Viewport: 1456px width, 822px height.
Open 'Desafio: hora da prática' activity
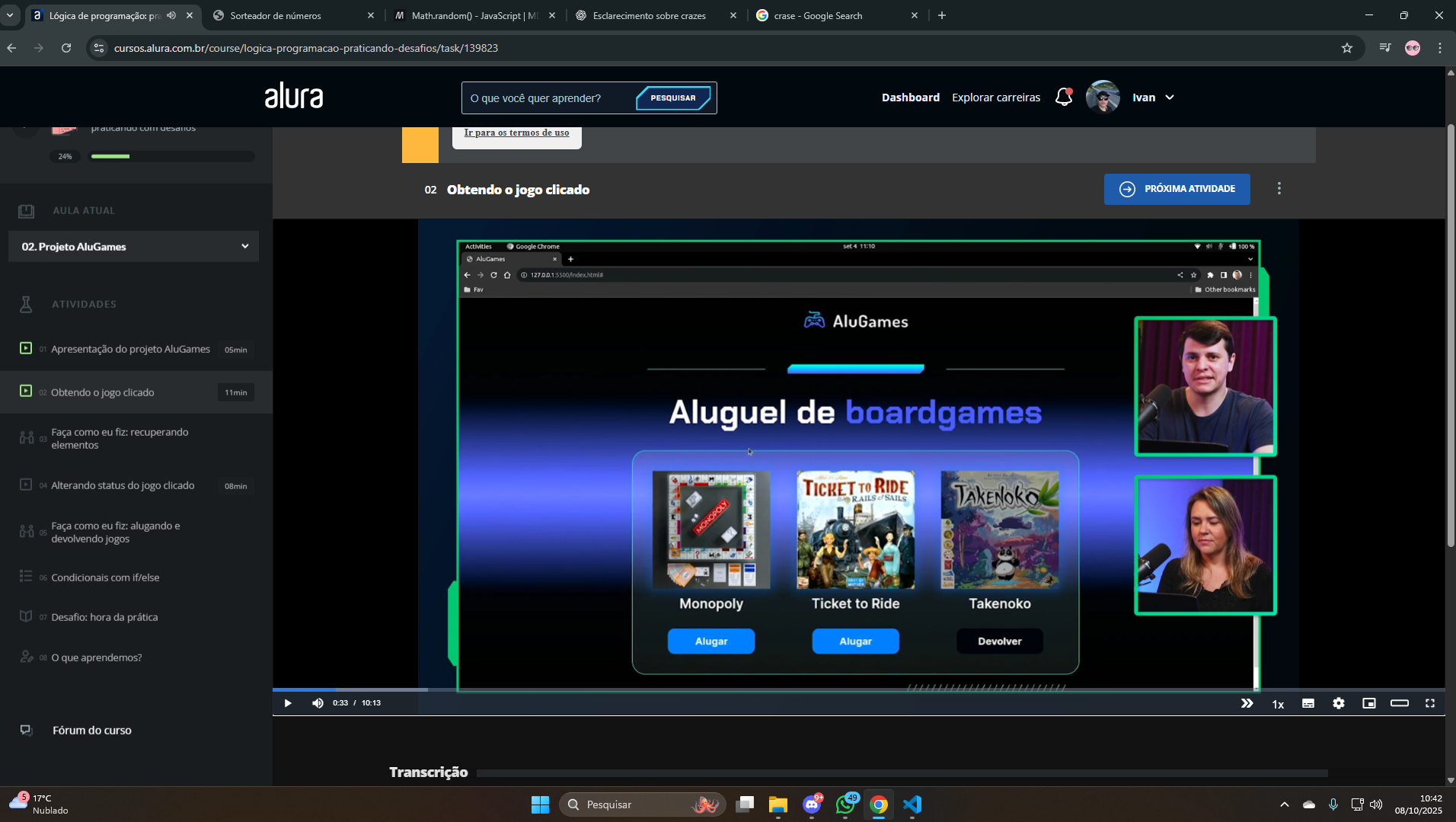coord(104,617)
